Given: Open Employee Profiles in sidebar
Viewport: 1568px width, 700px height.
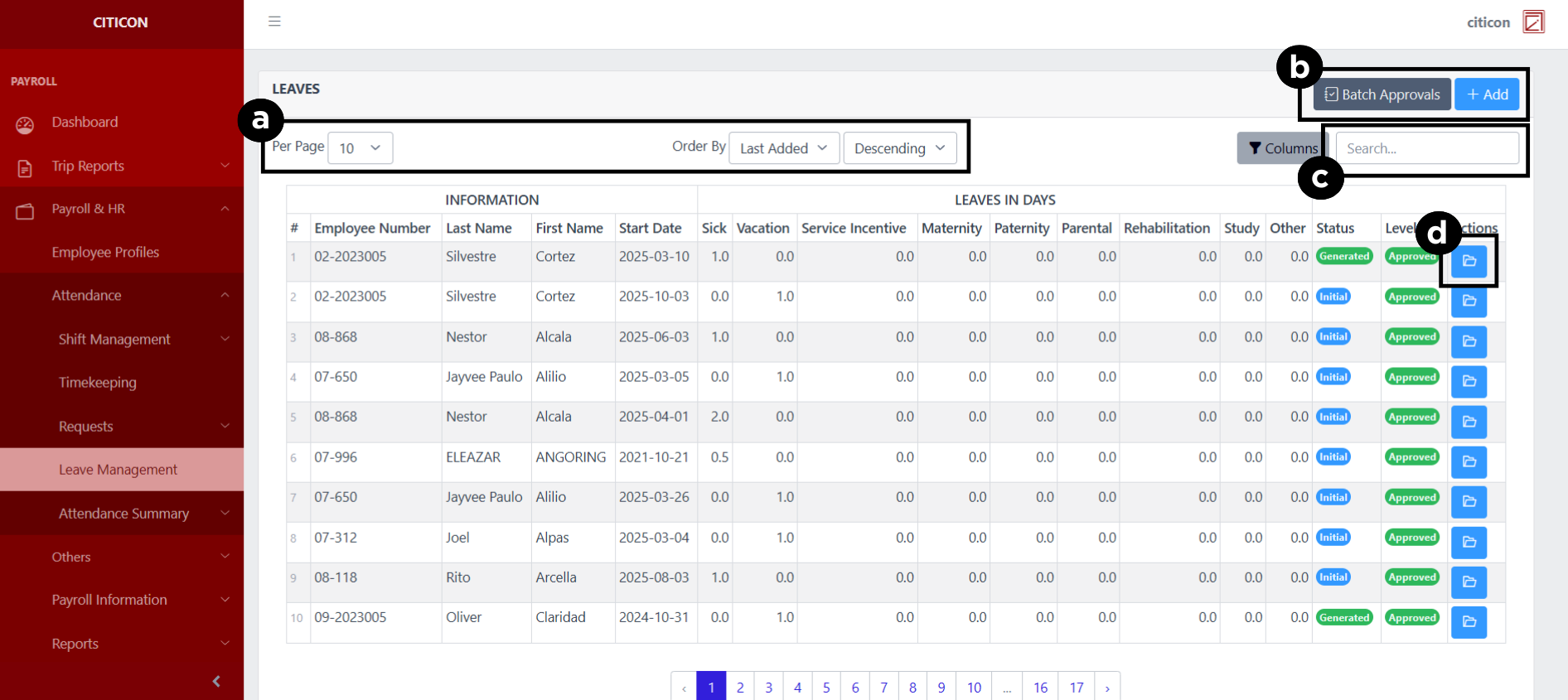Looking at the screenshot, I should tap(105, 253).
